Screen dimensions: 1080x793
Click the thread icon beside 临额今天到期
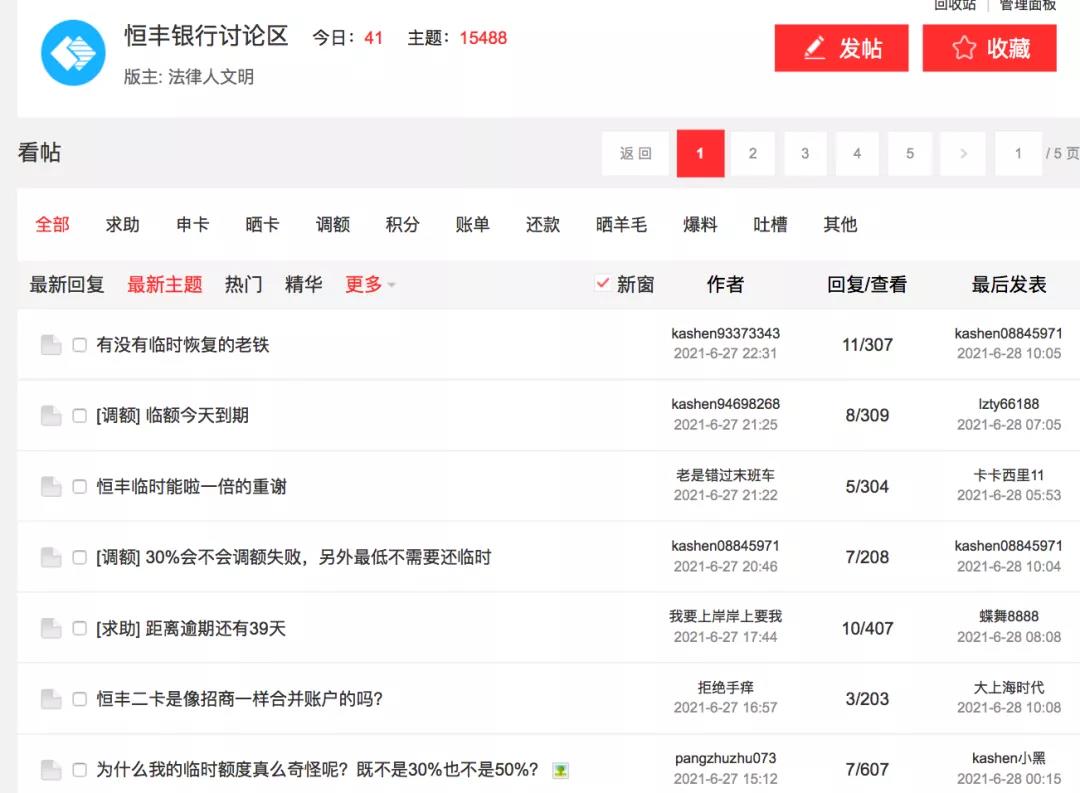tap(51, 415)
